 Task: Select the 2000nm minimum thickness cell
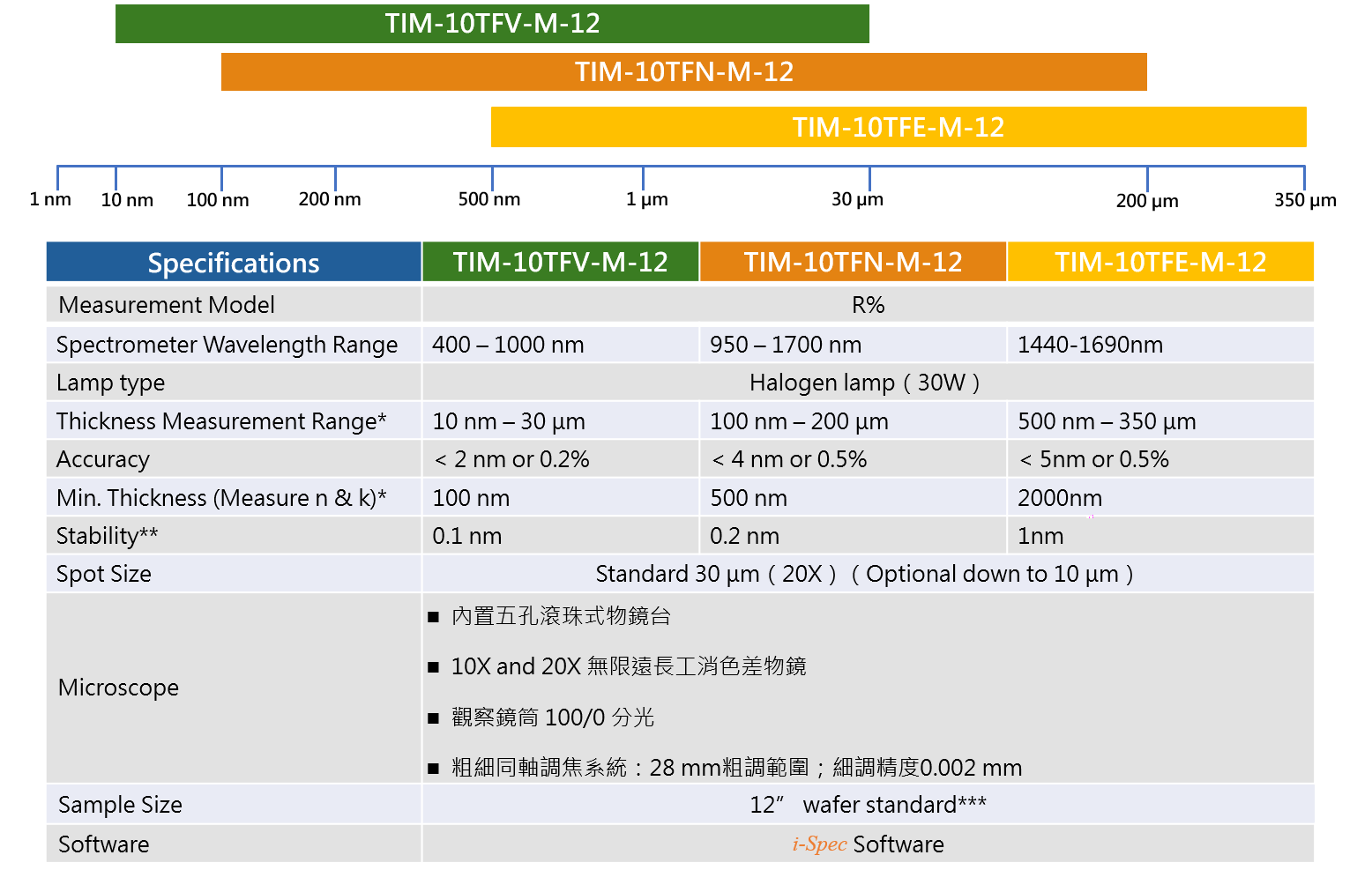point(1060,498)
